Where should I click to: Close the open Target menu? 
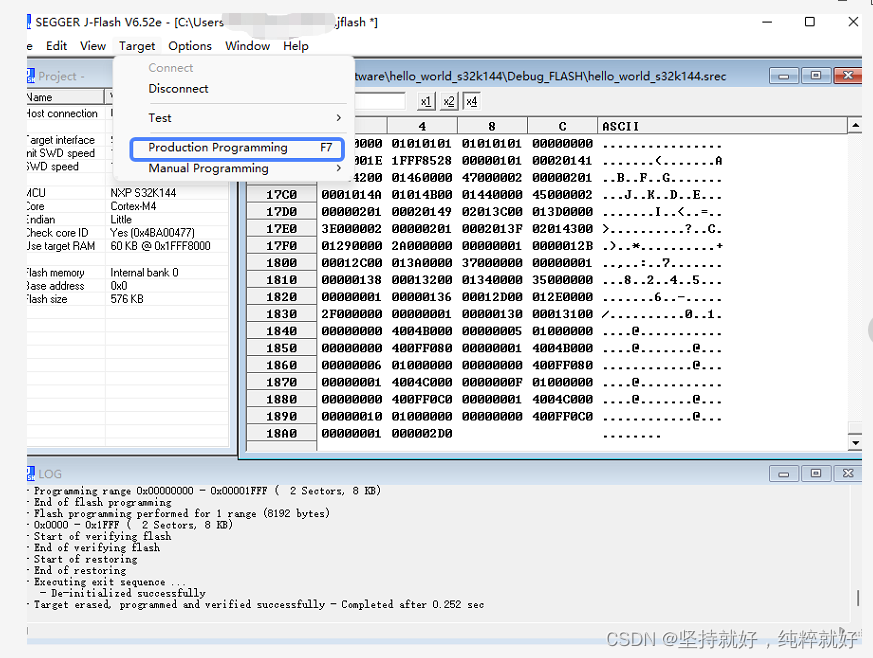point(137,46)
